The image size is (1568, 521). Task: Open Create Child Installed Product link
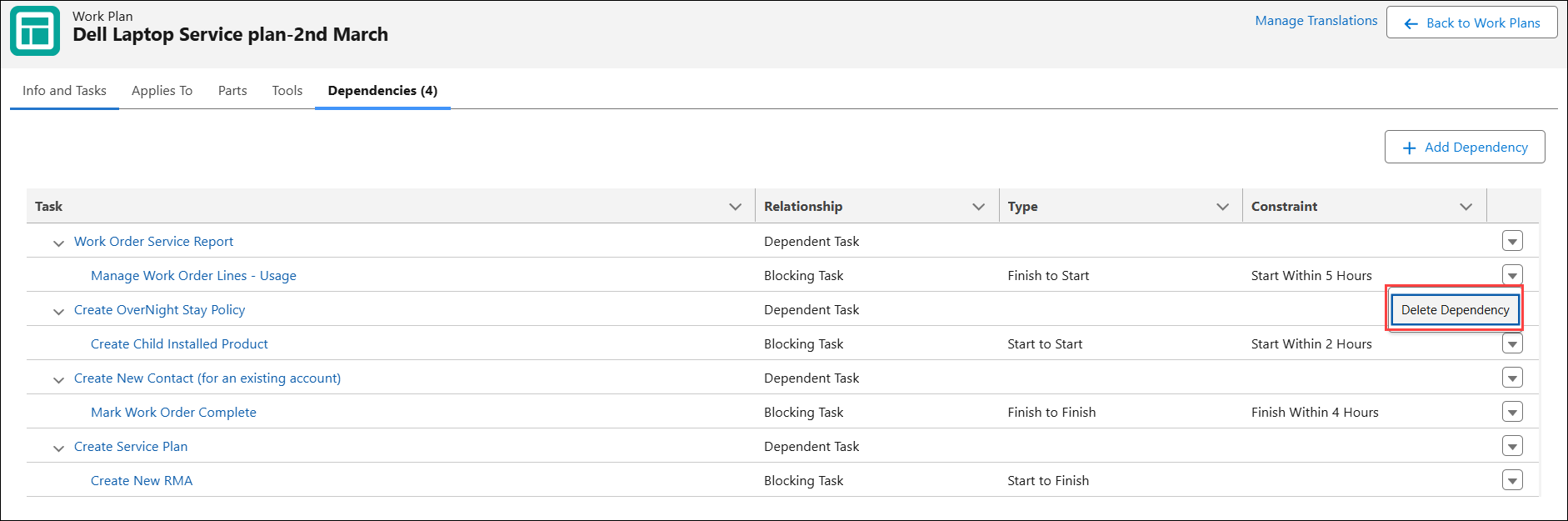click(x=179, y=343)
